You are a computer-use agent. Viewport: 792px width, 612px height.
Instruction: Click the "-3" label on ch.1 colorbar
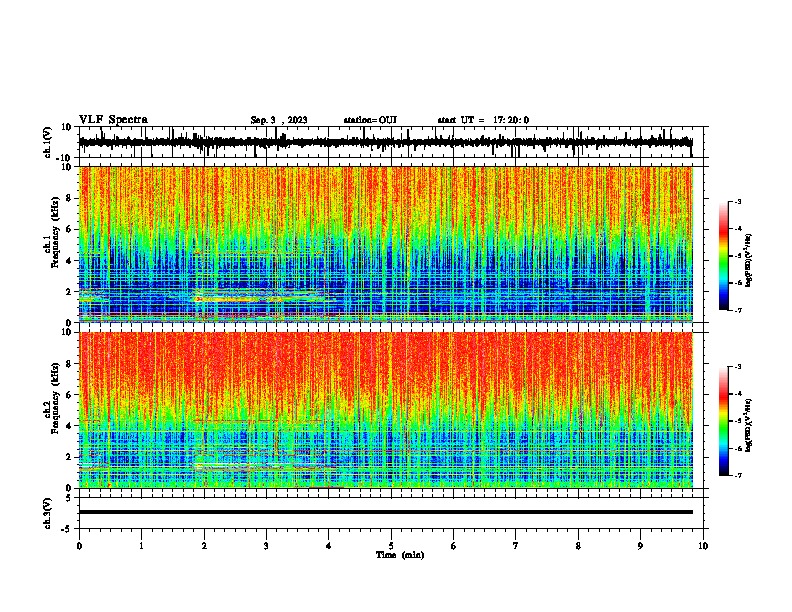[737, 202]
